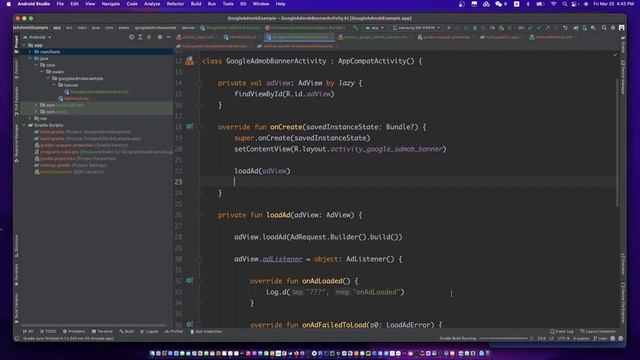This screenshot has height=360, width=640.
Task: Open Device Manager side tab
Action: pos(623,78)
